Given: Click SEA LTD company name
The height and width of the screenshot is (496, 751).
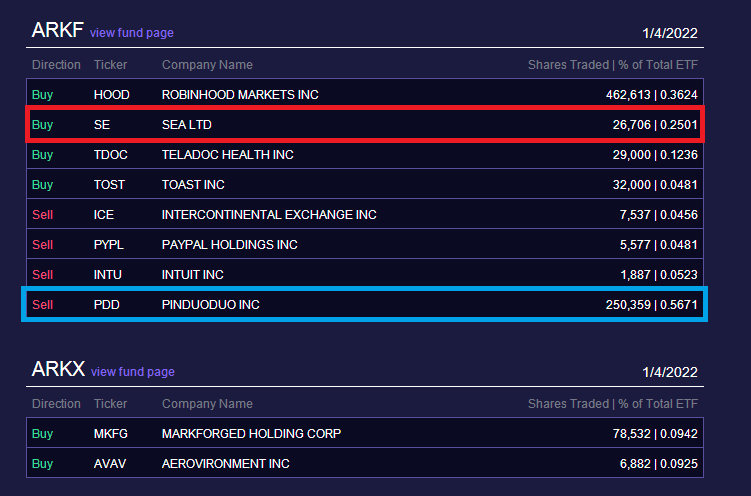Looking at the screenshot, I should coord(187,125).
